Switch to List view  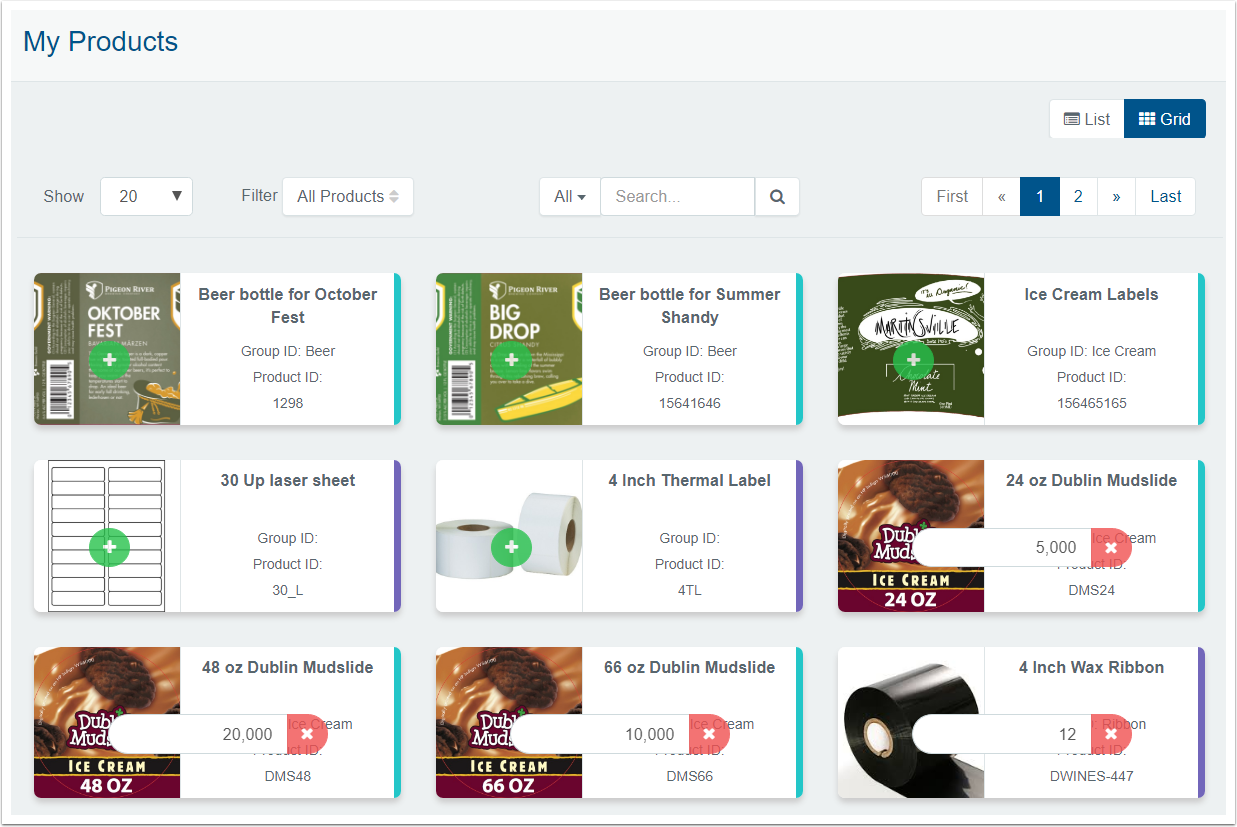[x=1086, y=119]
